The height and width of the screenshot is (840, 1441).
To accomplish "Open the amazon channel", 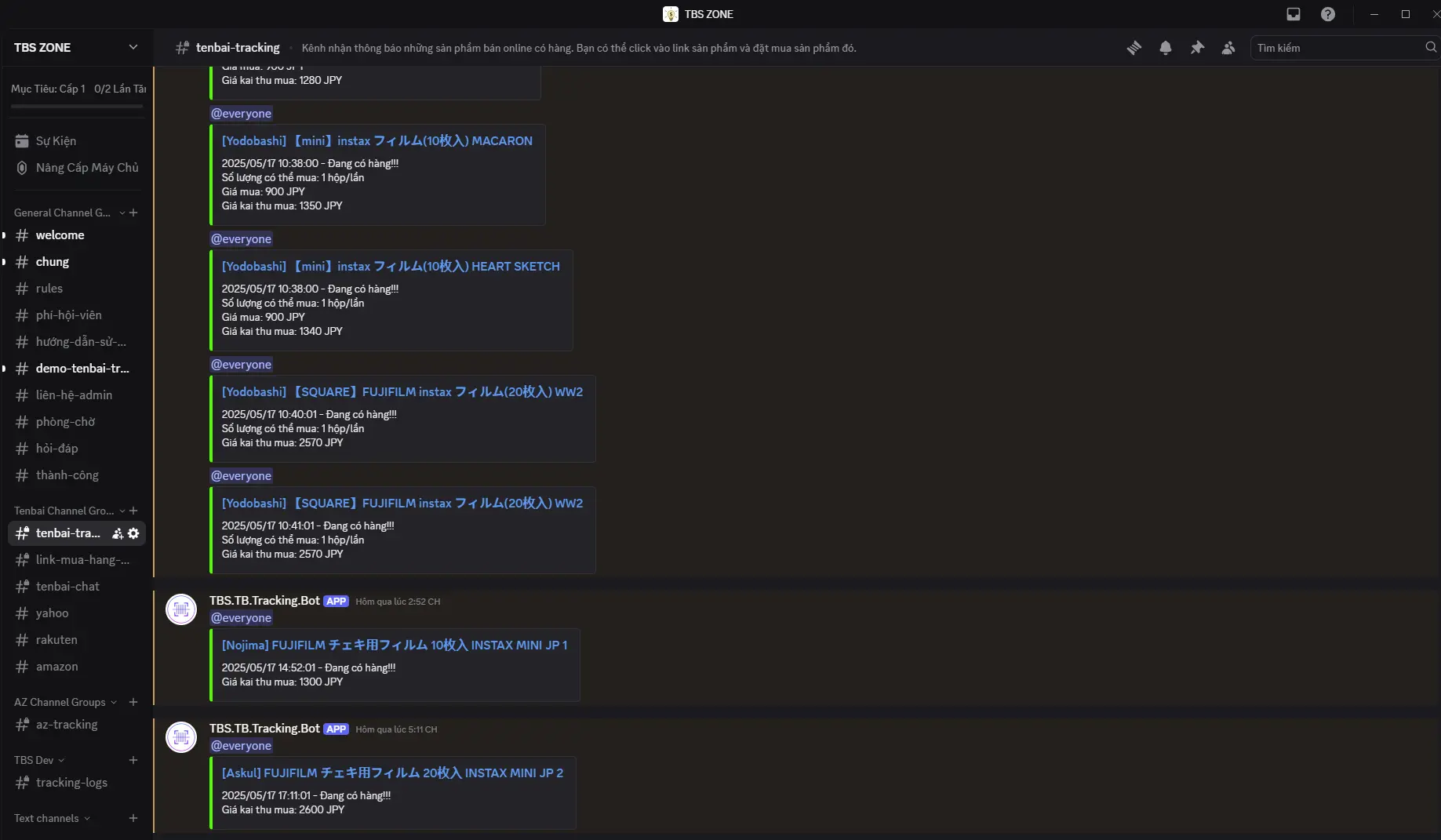I will coord(77,667).
